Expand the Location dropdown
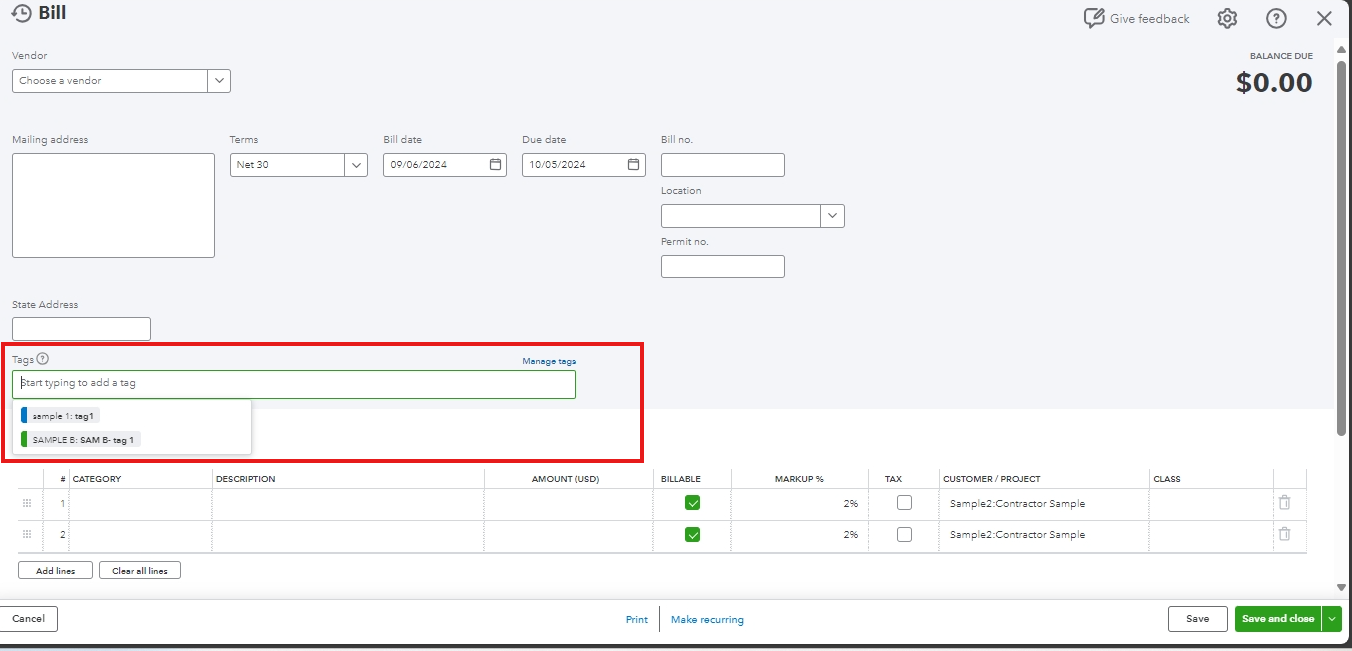1352x651 pixels. [832, 215]
